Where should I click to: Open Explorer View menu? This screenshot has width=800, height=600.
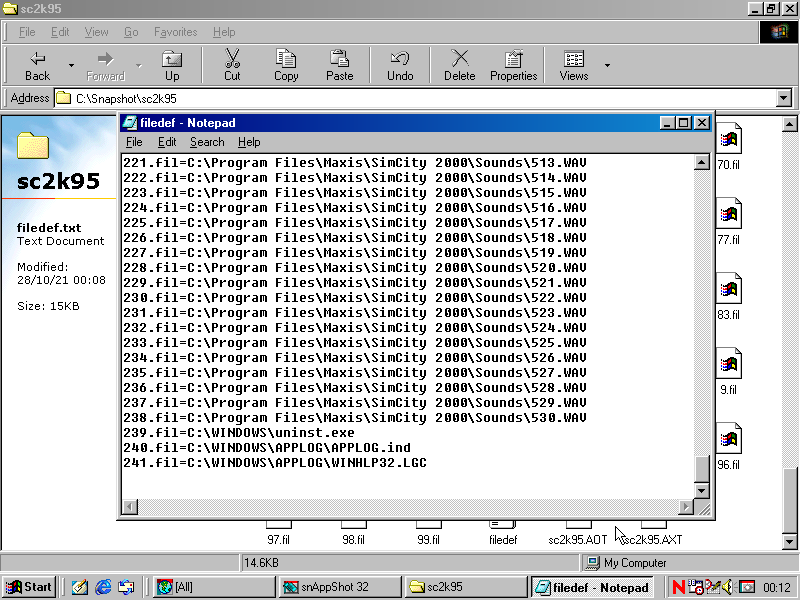pyautogui.click(x=96, y=32)
